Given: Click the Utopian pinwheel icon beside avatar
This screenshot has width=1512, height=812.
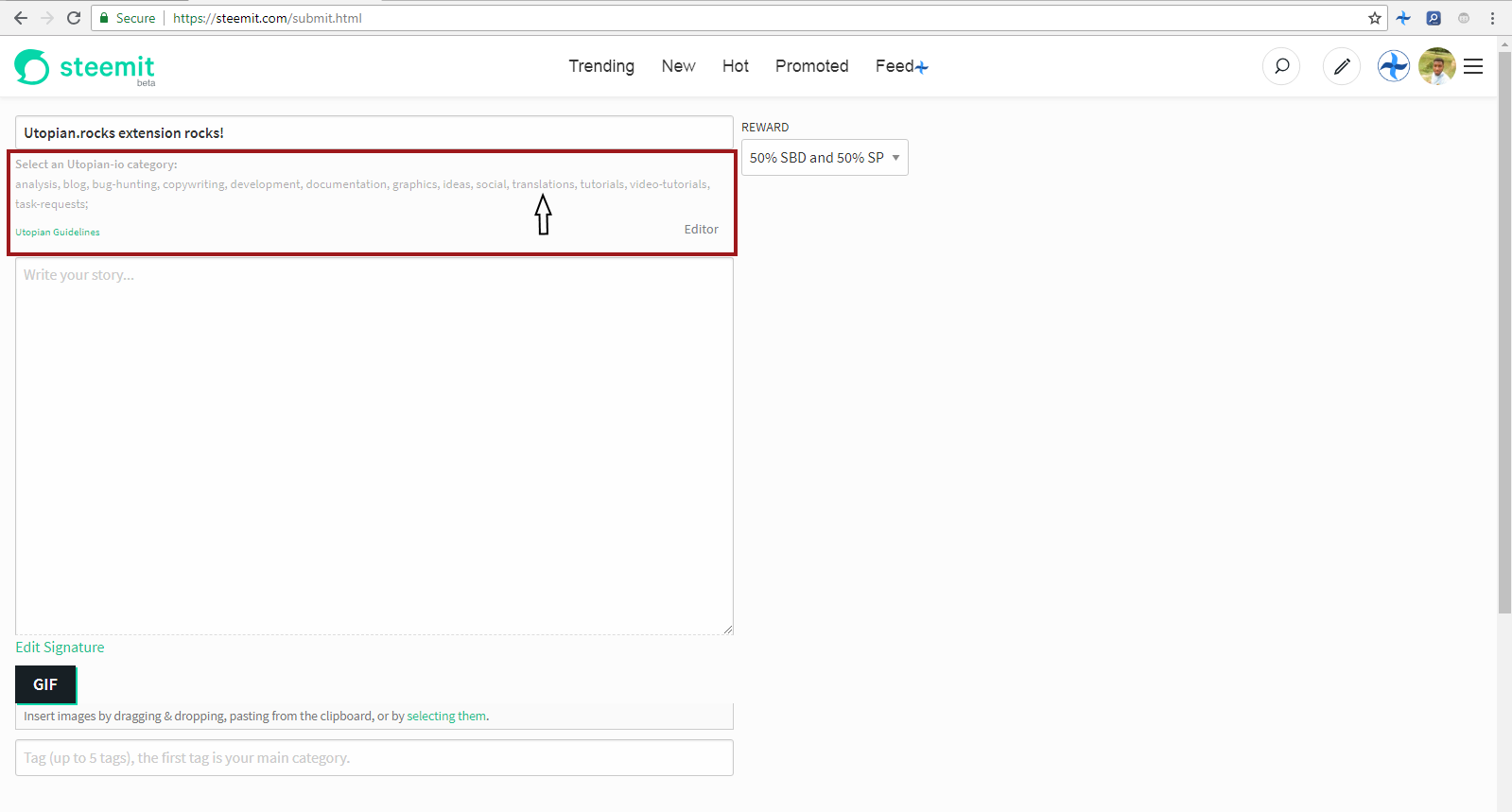Looking at the screenshot, I should pos(1394,66).
